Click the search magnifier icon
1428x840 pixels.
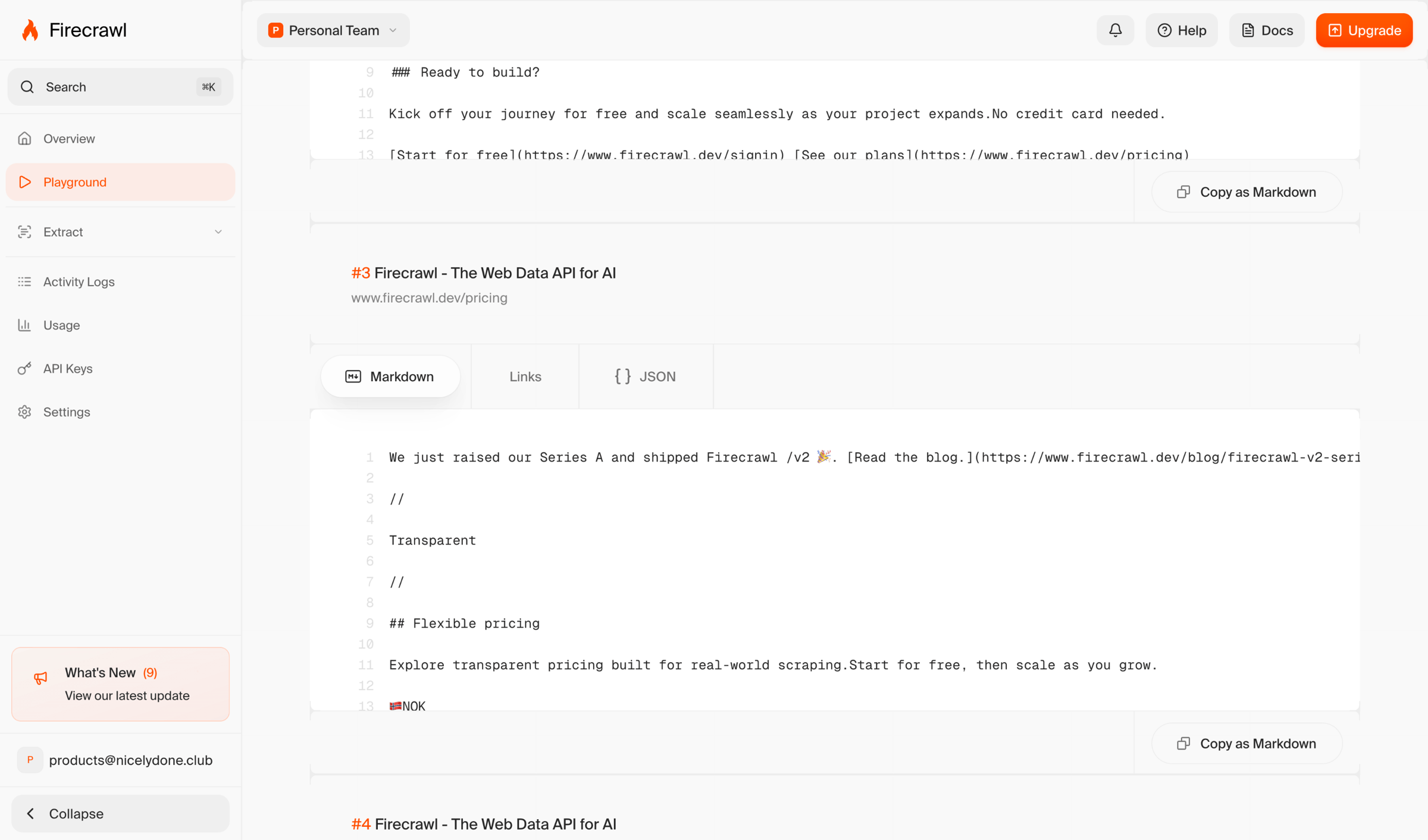[x=27, y=87]
